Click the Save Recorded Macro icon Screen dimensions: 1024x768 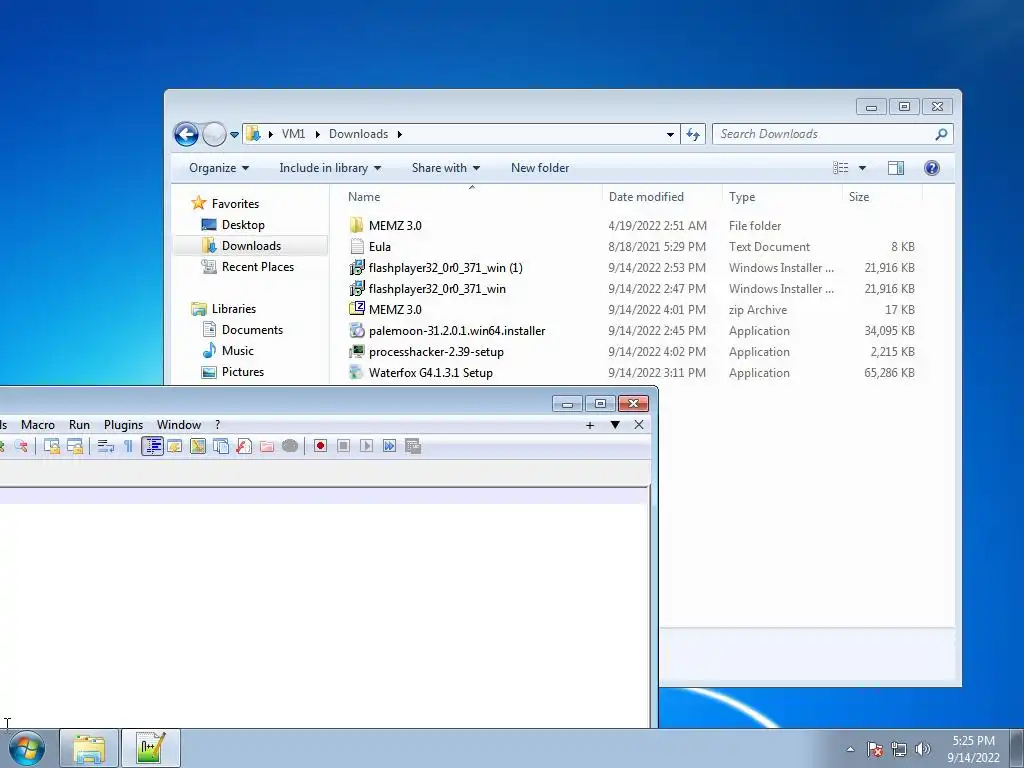click(x=413, y=446)
